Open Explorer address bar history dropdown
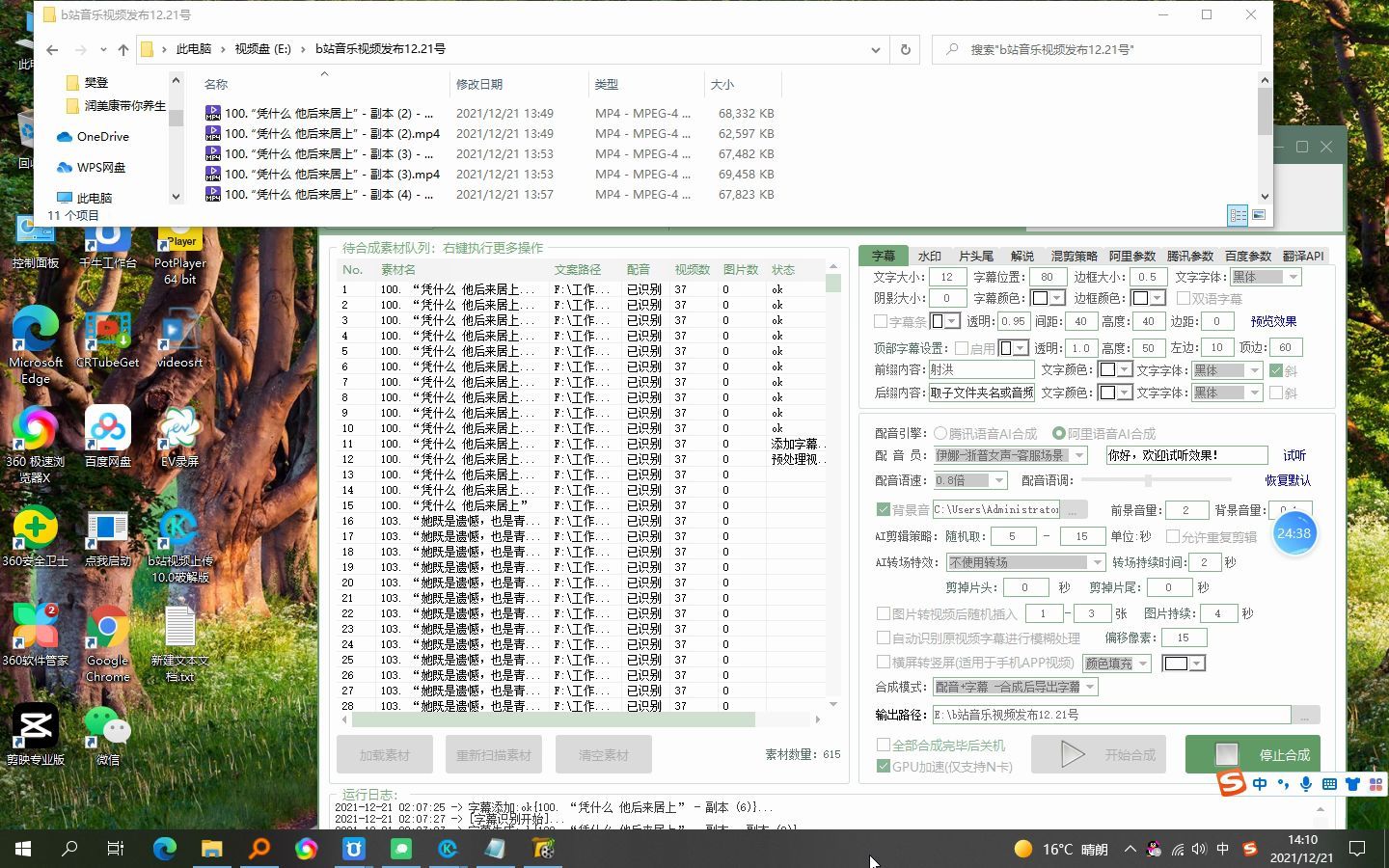The height and width of the screenshot is (868, 1389). pos(876,49)
